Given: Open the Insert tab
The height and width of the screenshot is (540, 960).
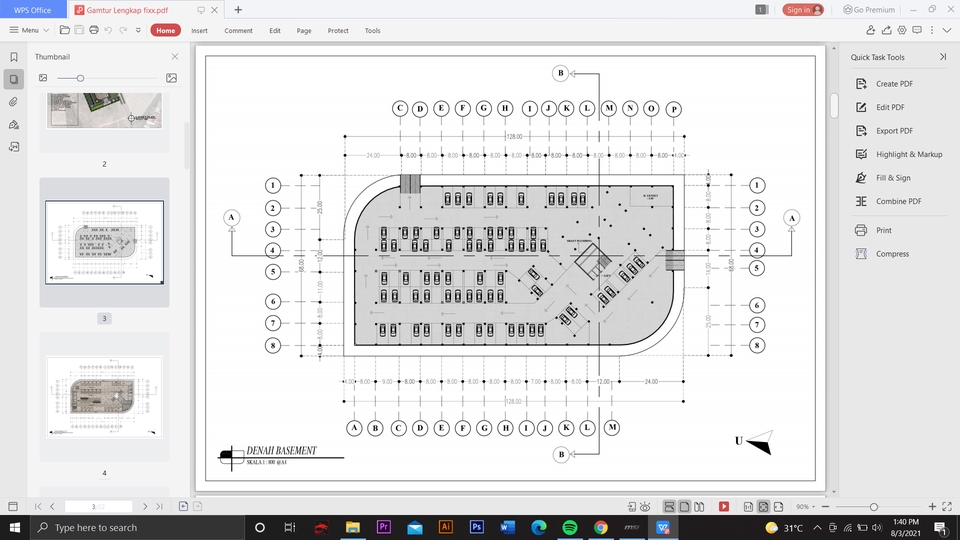Looking at the screenshot, I should (199, 31).
